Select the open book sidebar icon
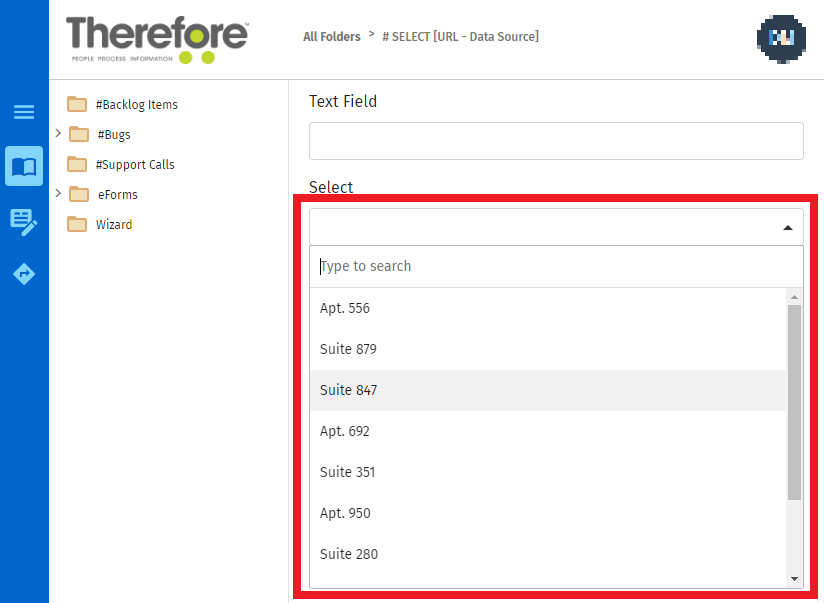 (24, 166)
